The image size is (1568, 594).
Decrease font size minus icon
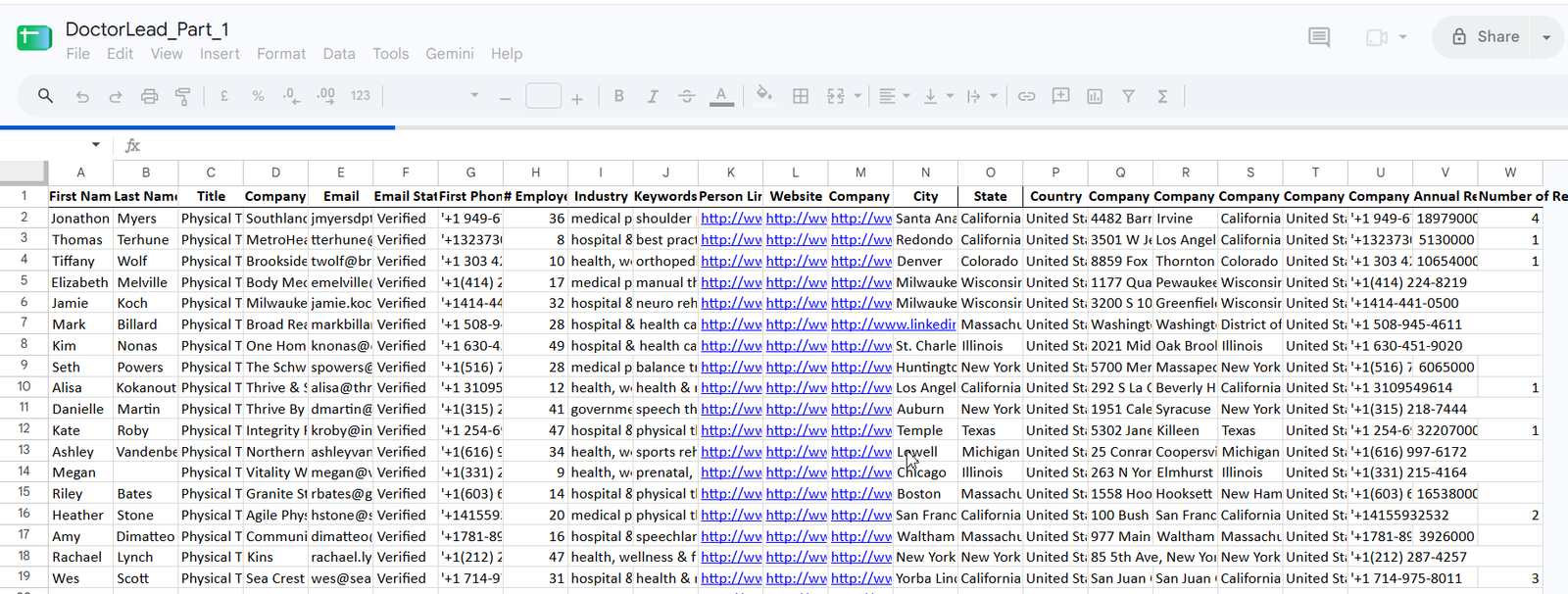click(505, 98)
